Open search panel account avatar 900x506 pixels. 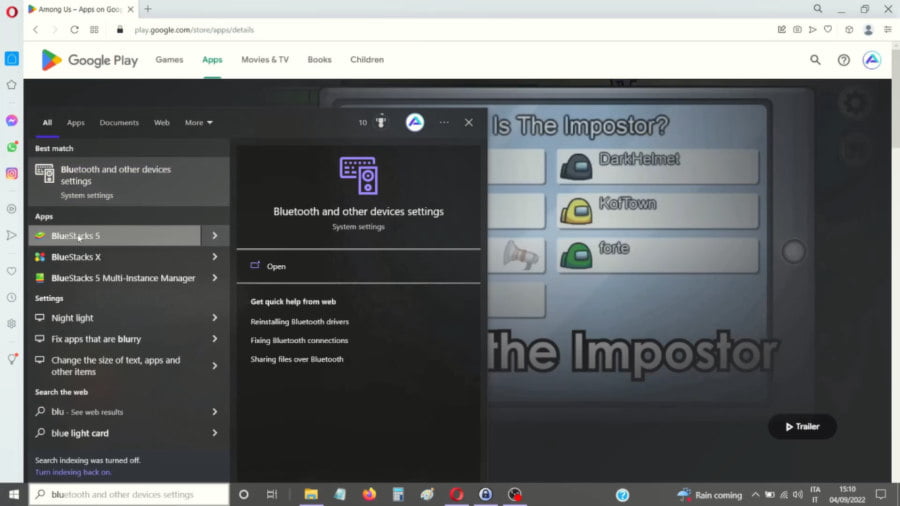(415, 122)
